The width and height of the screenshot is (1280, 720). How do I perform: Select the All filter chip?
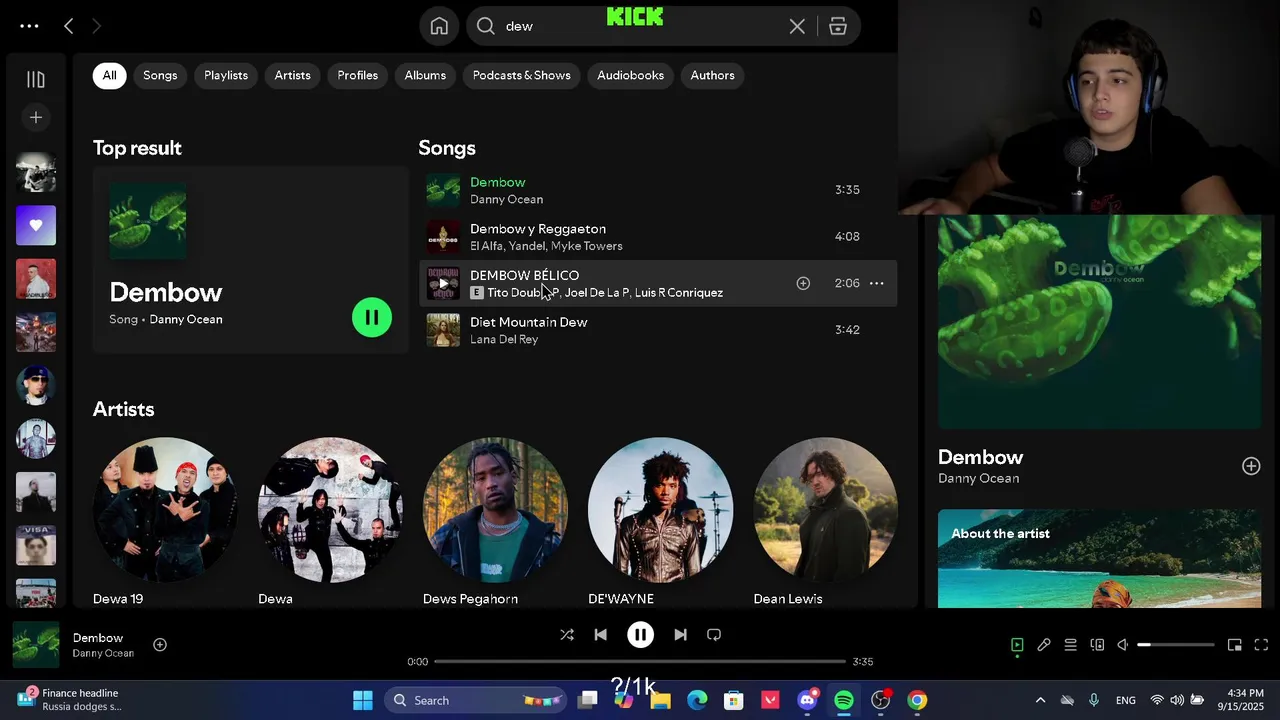109,75
